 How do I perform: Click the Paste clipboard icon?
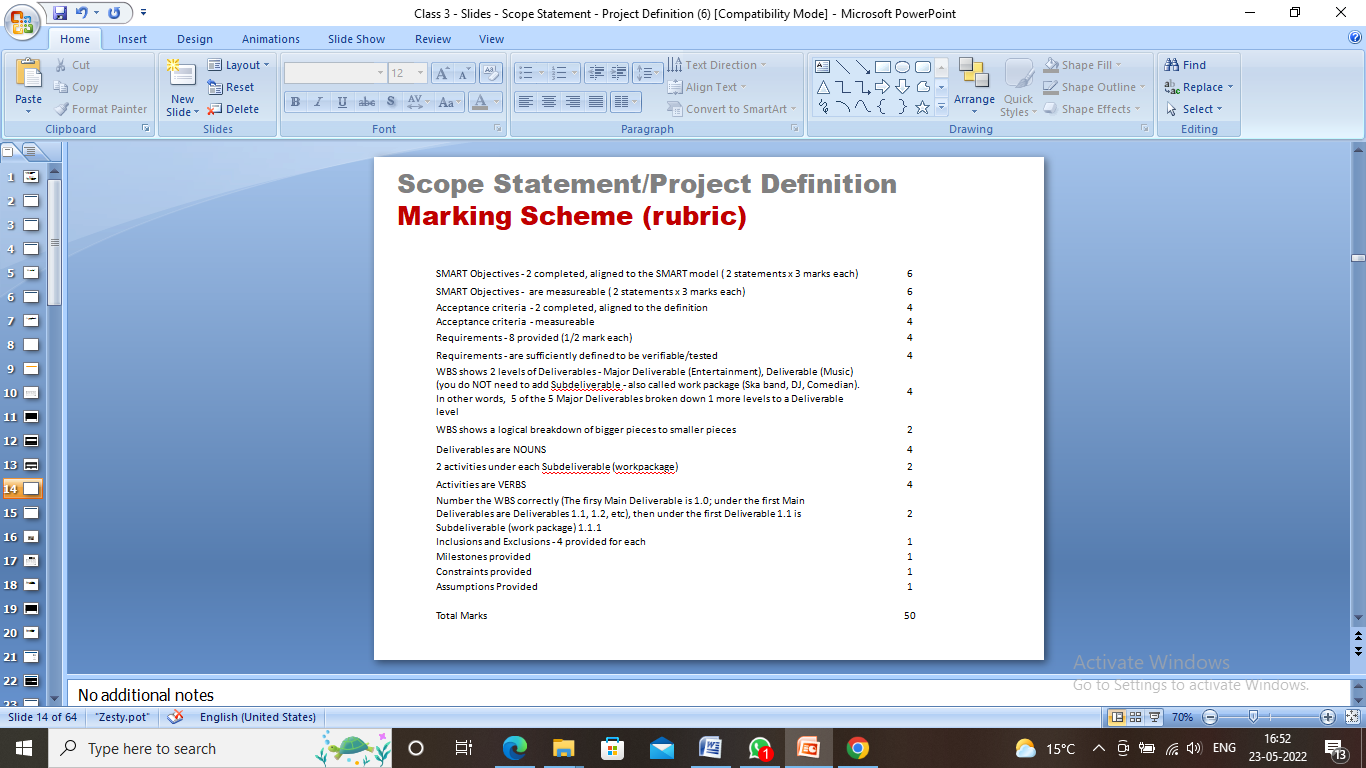point(29,75)
